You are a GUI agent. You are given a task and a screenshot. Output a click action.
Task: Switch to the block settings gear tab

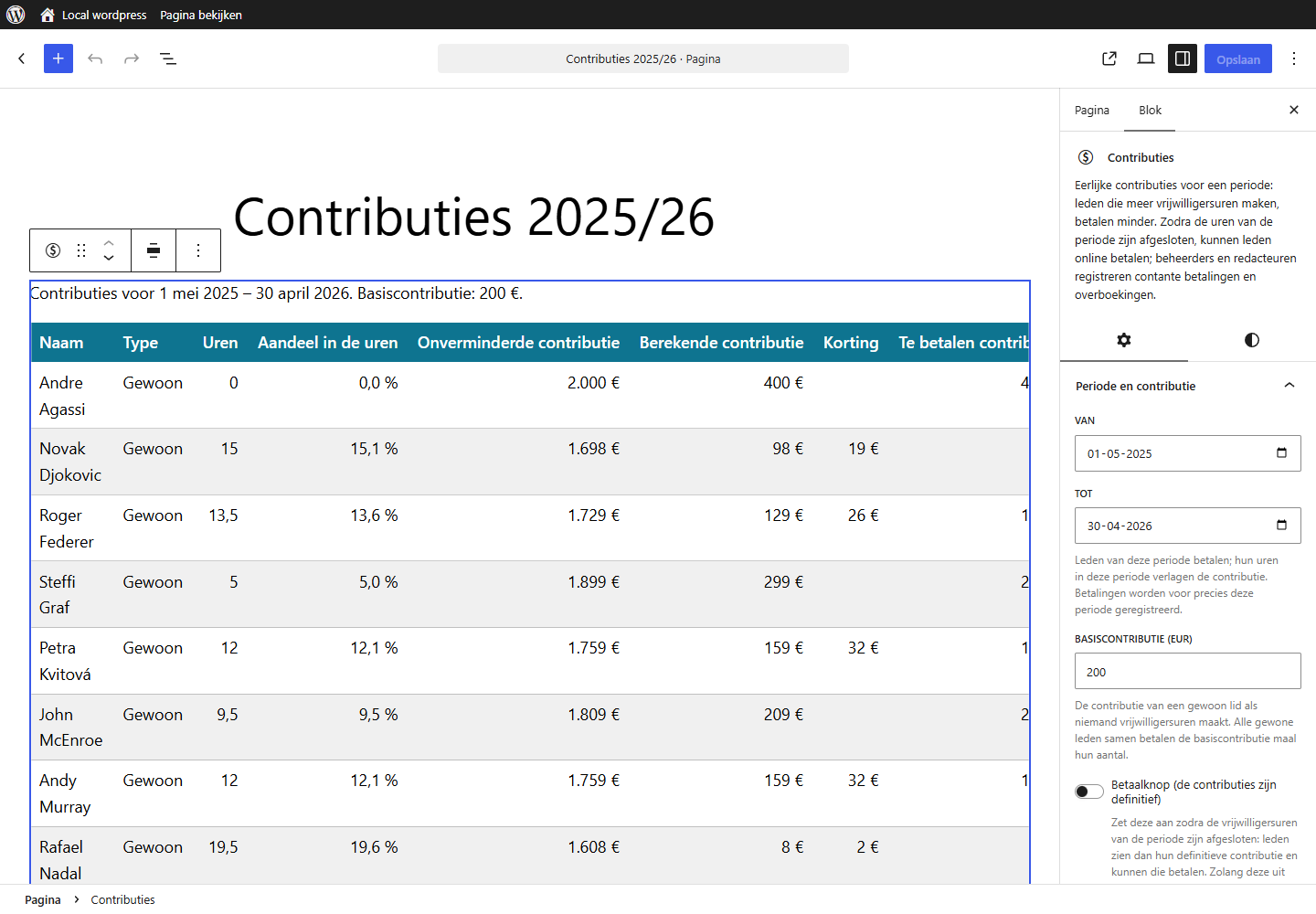point(1124,340)
